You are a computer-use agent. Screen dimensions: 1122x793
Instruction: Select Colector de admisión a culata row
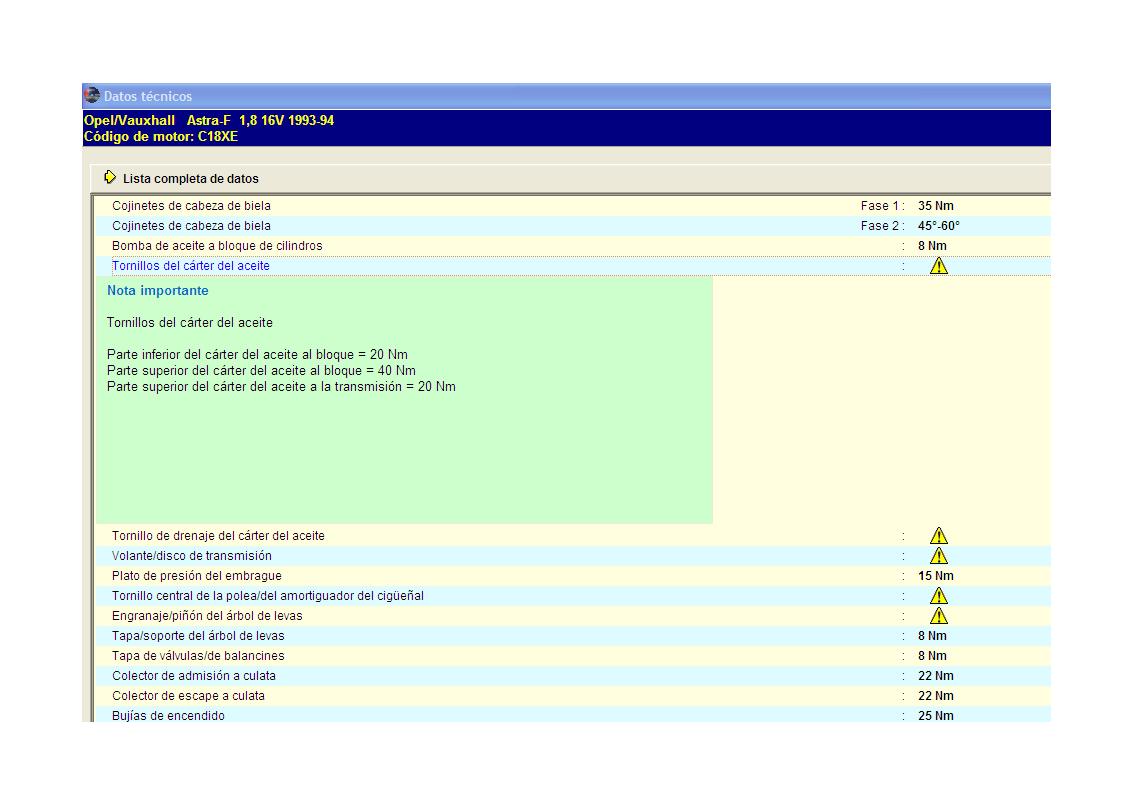point(193,676)
